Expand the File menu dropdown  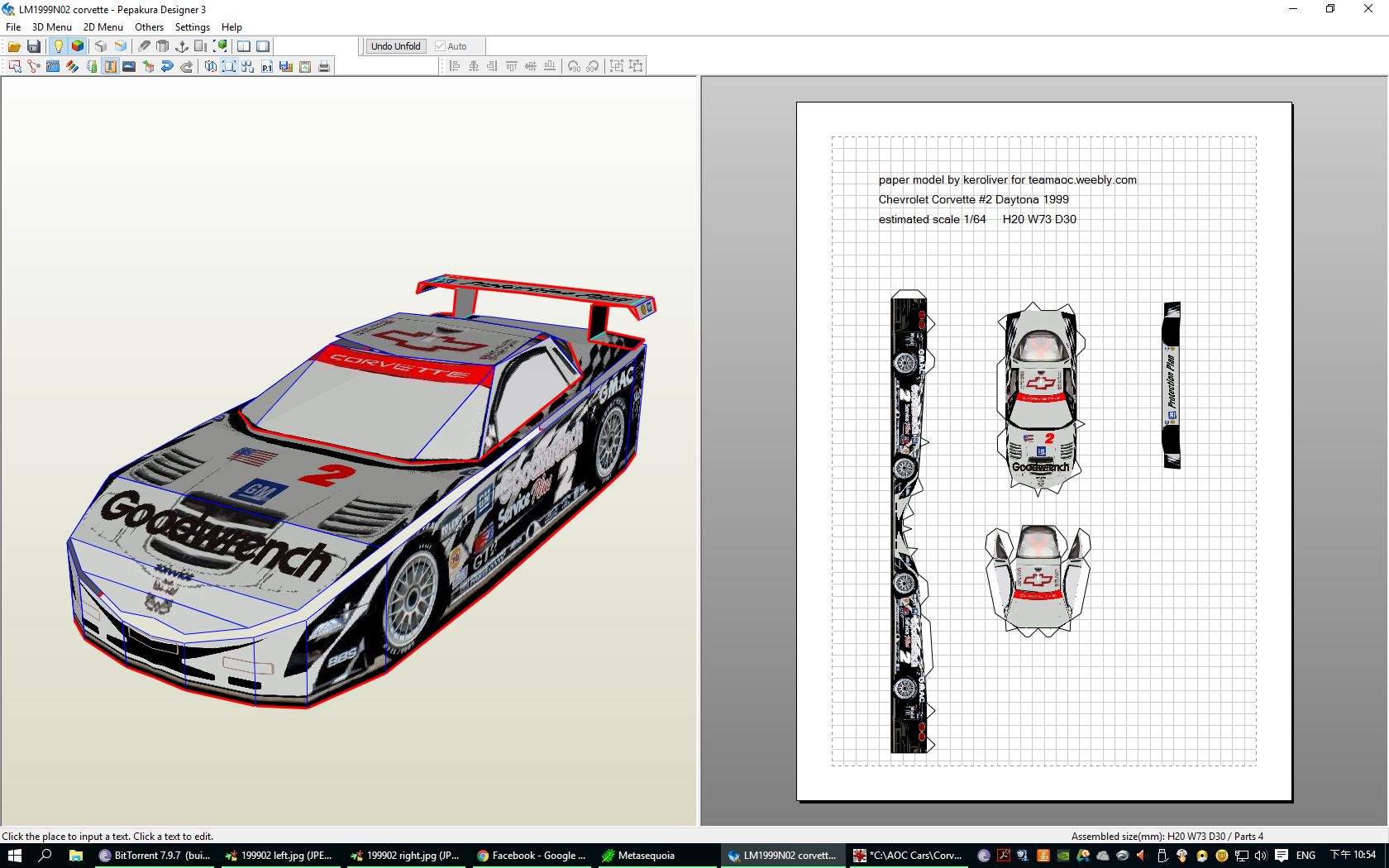tap(13, 26)
